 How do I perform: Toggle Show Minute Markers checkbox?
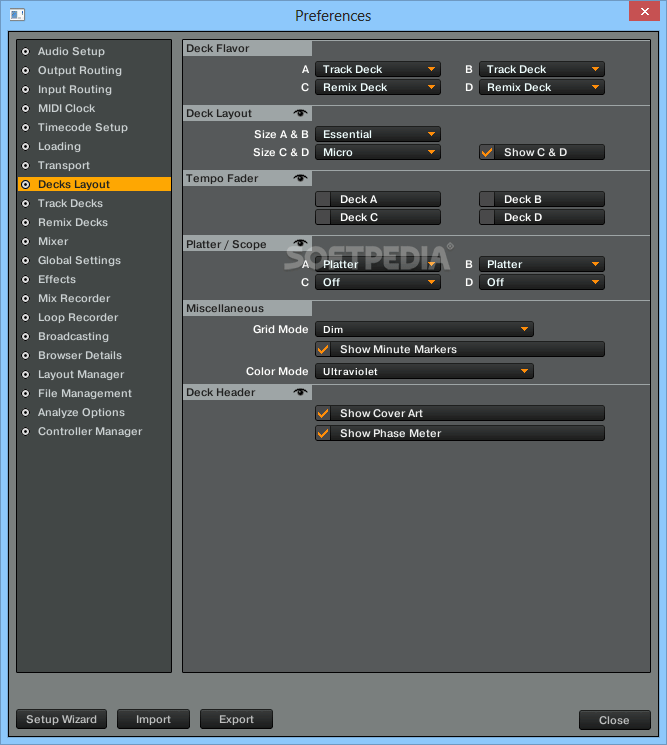click(x=323, y=350)
